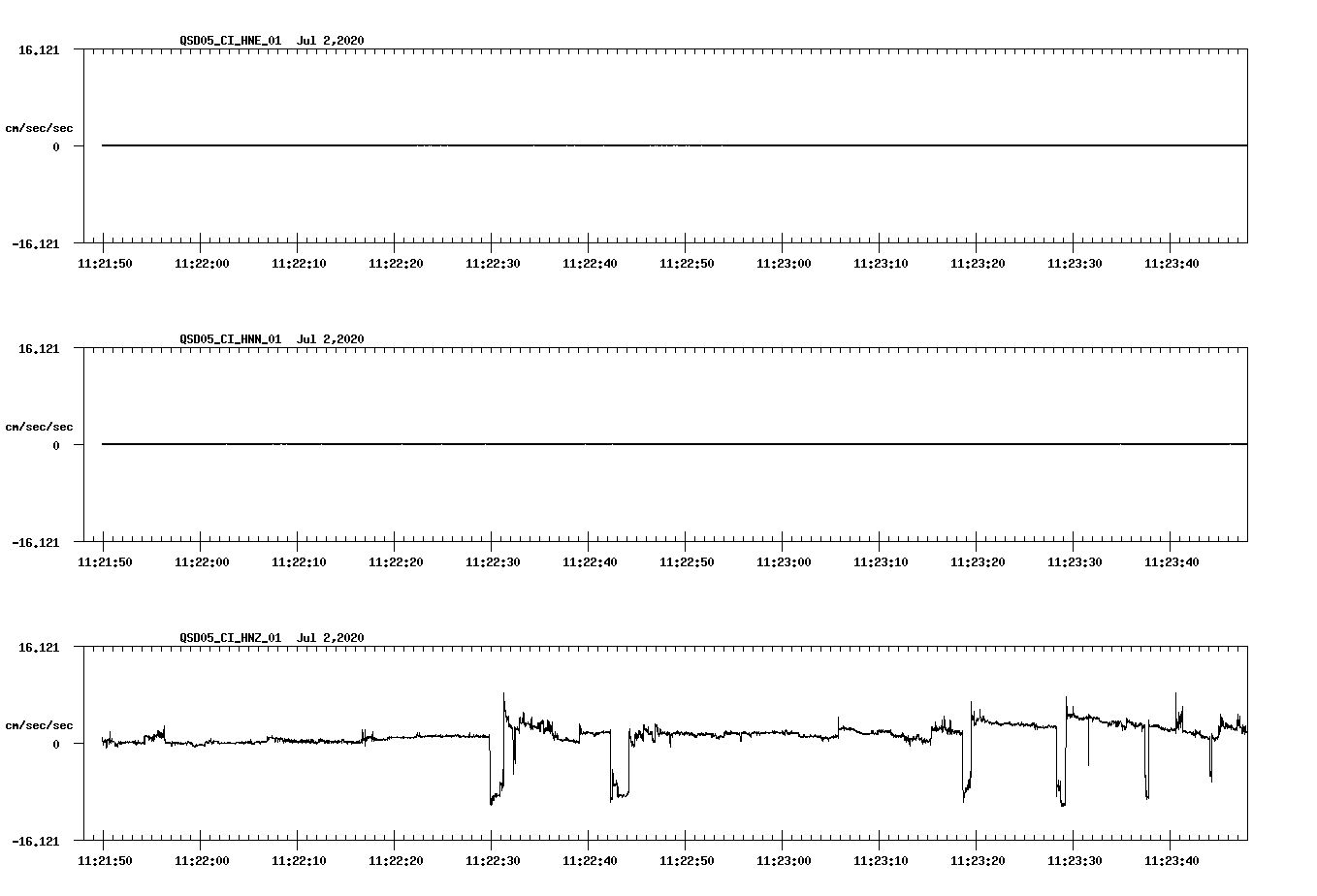
Task: Click the 11:23:40 time label under HNE plot
Action: [1172, 264]
